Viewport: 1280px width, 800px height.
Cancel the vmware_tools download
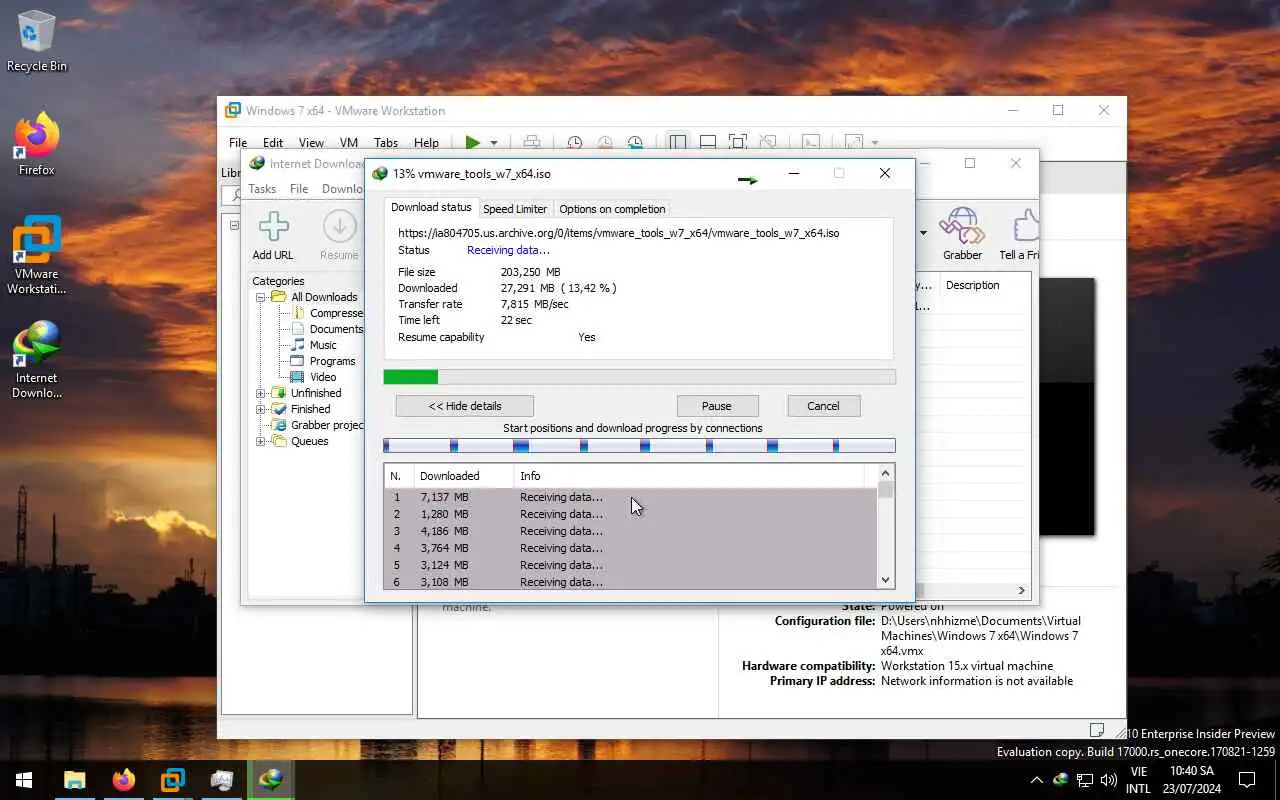(823, 406)
